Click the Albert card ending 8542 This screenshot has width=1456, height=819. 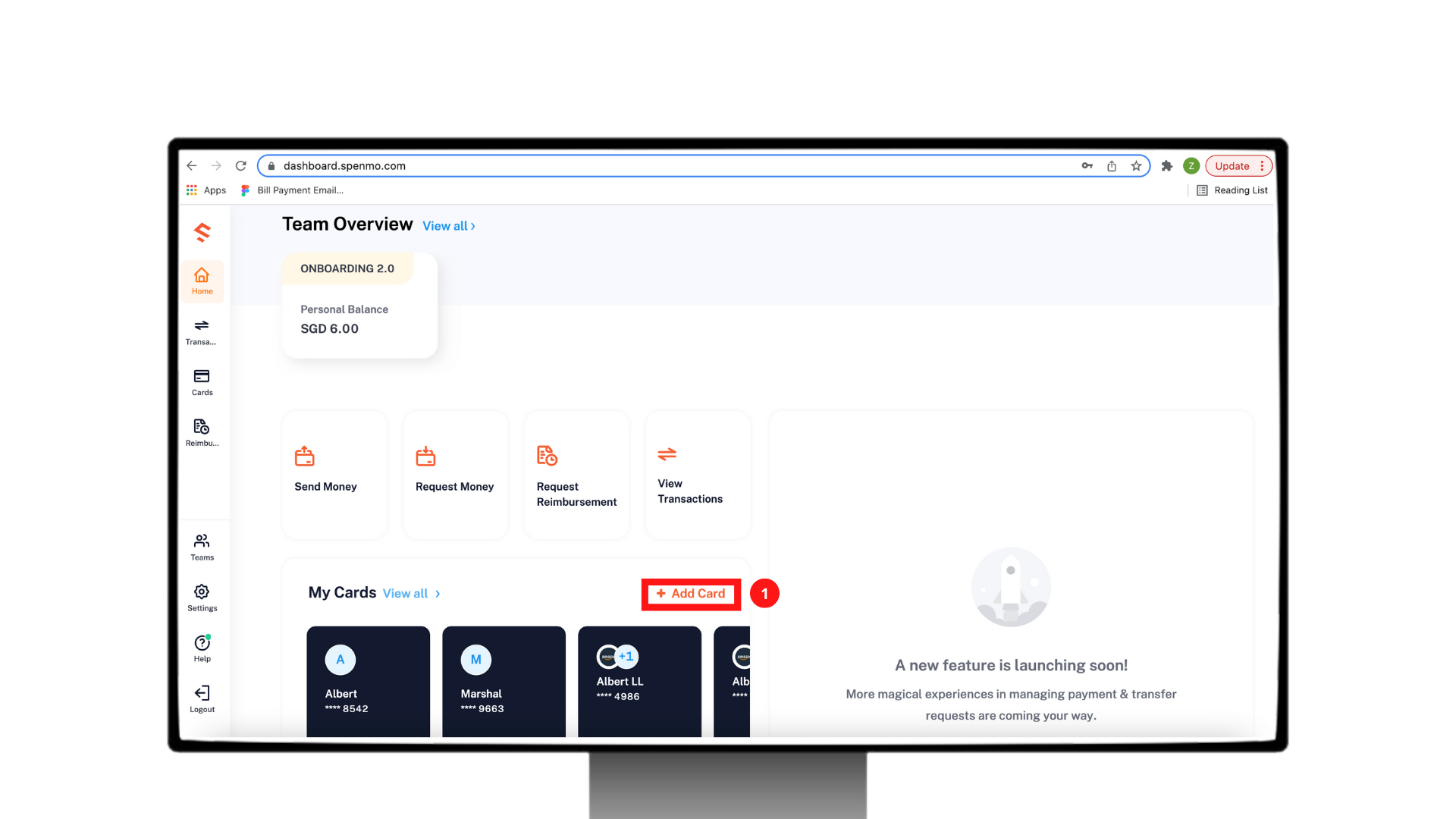tap(370, 680)
